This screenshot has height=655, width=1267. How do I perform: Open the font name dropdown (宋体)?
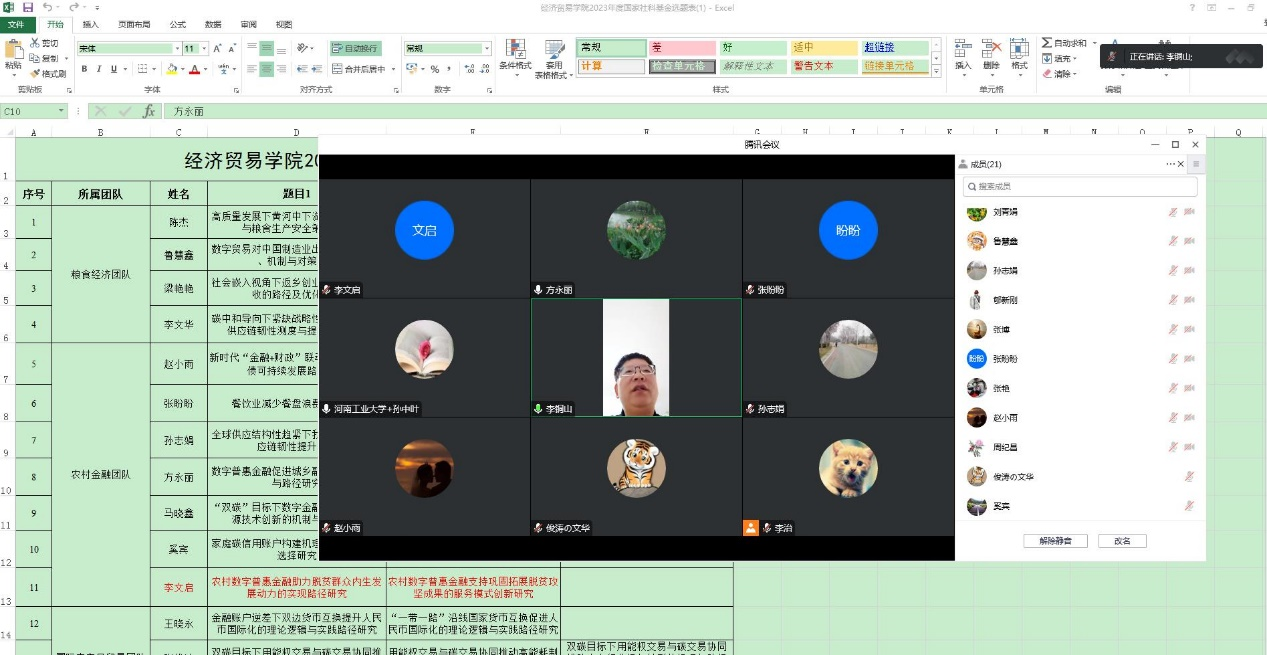[x=177, y=48]
